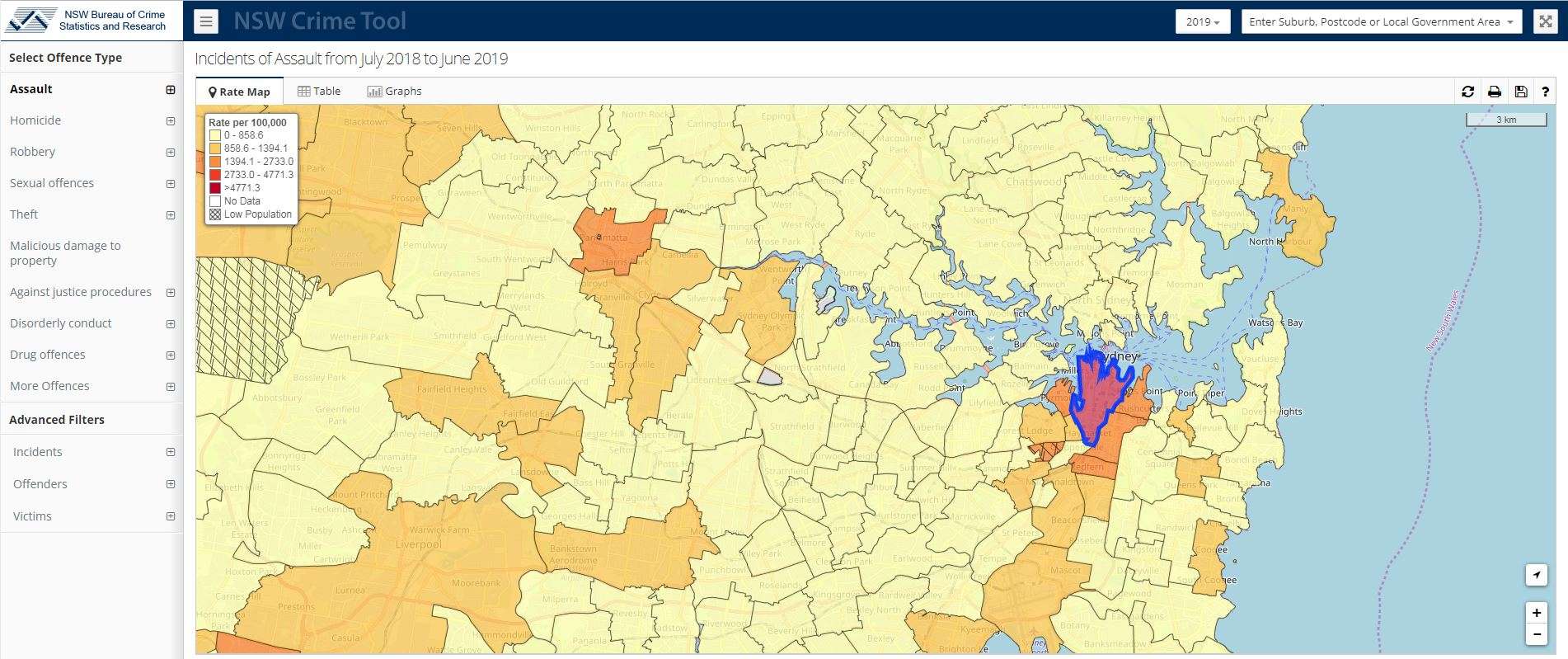Click the refresh map icon
This screenshot has height=659, width=1568.
click(x=1467, y=92)
